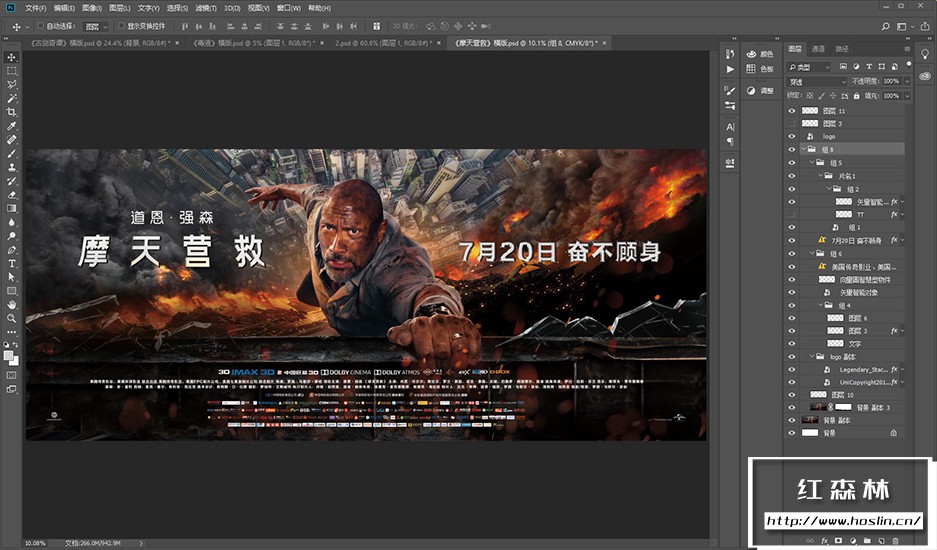Image resolution: width=937 pixels, height=550 pixels.
Task: Open the Layers panel flyout menu
Action: coord(907,49)
